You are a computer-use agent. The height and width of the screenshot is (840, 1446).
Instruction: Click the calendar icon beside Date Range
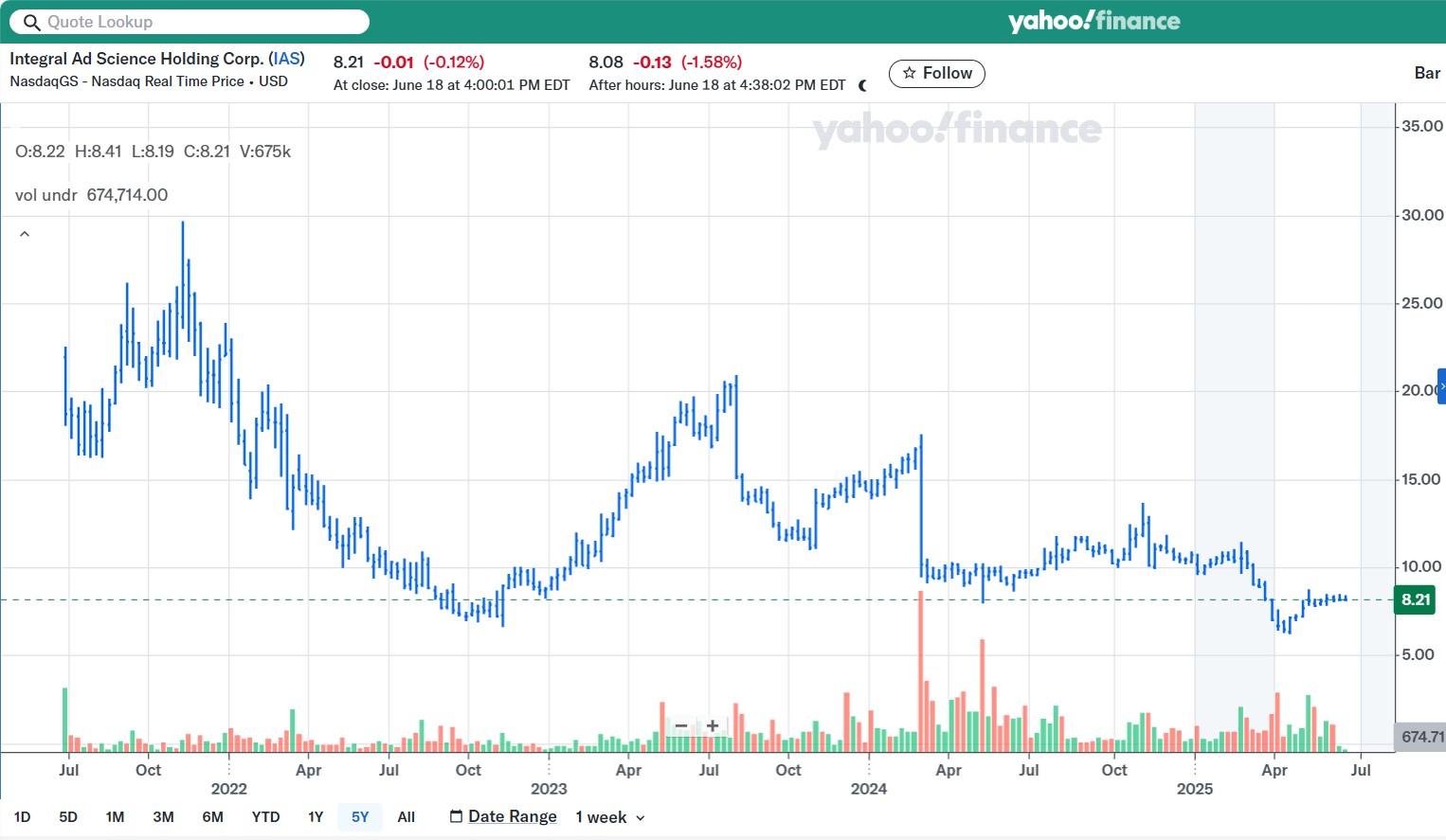point(456,816)
